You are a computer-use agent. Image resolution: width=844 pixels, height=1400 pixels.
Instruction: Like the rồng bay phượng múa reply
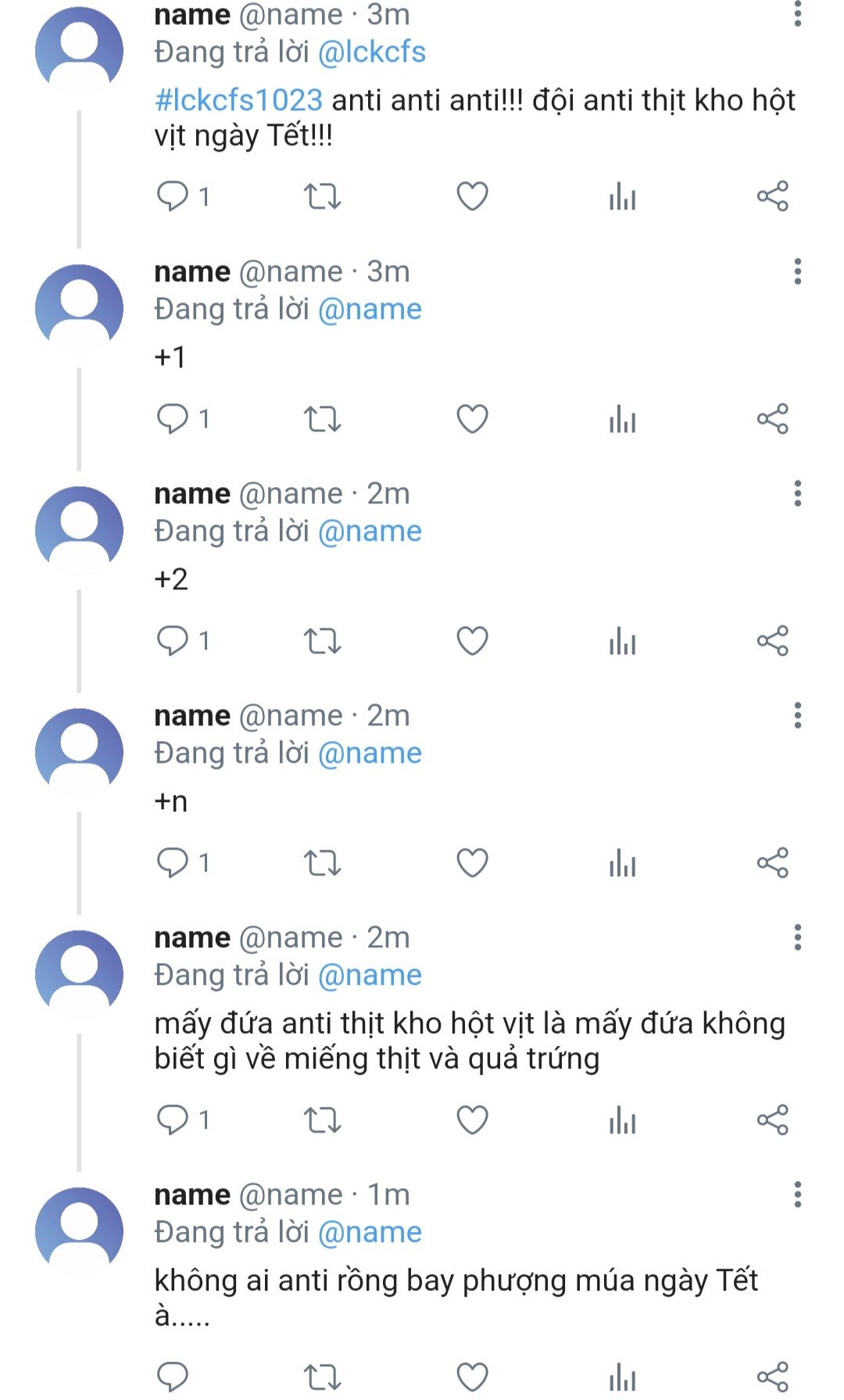click(x=472, y=1376)
